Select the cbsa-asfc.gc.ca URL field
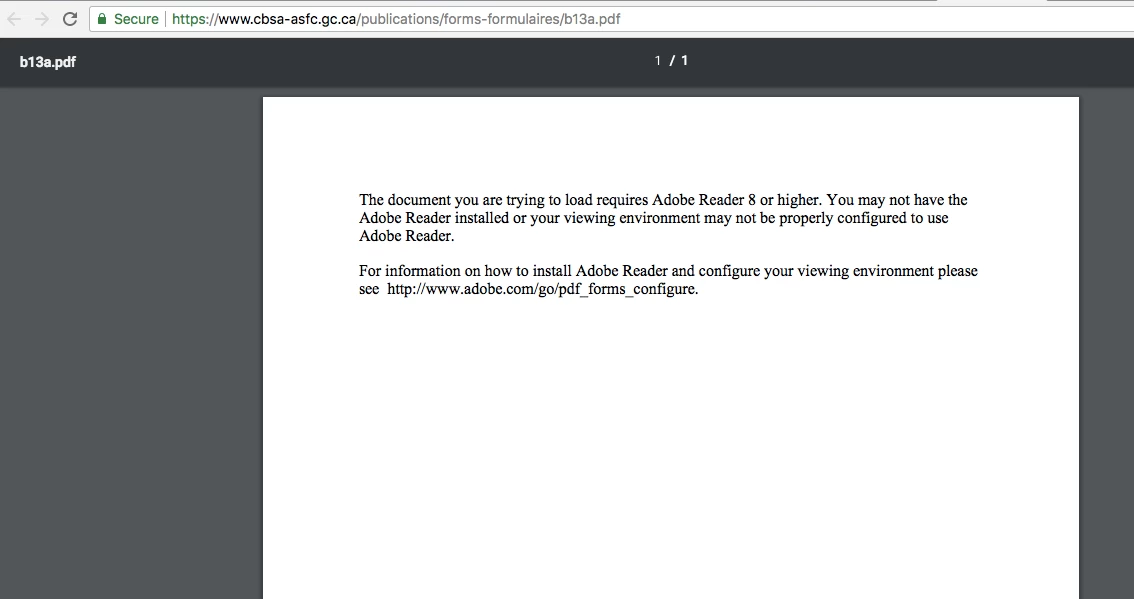 click(x=611, y=20)
